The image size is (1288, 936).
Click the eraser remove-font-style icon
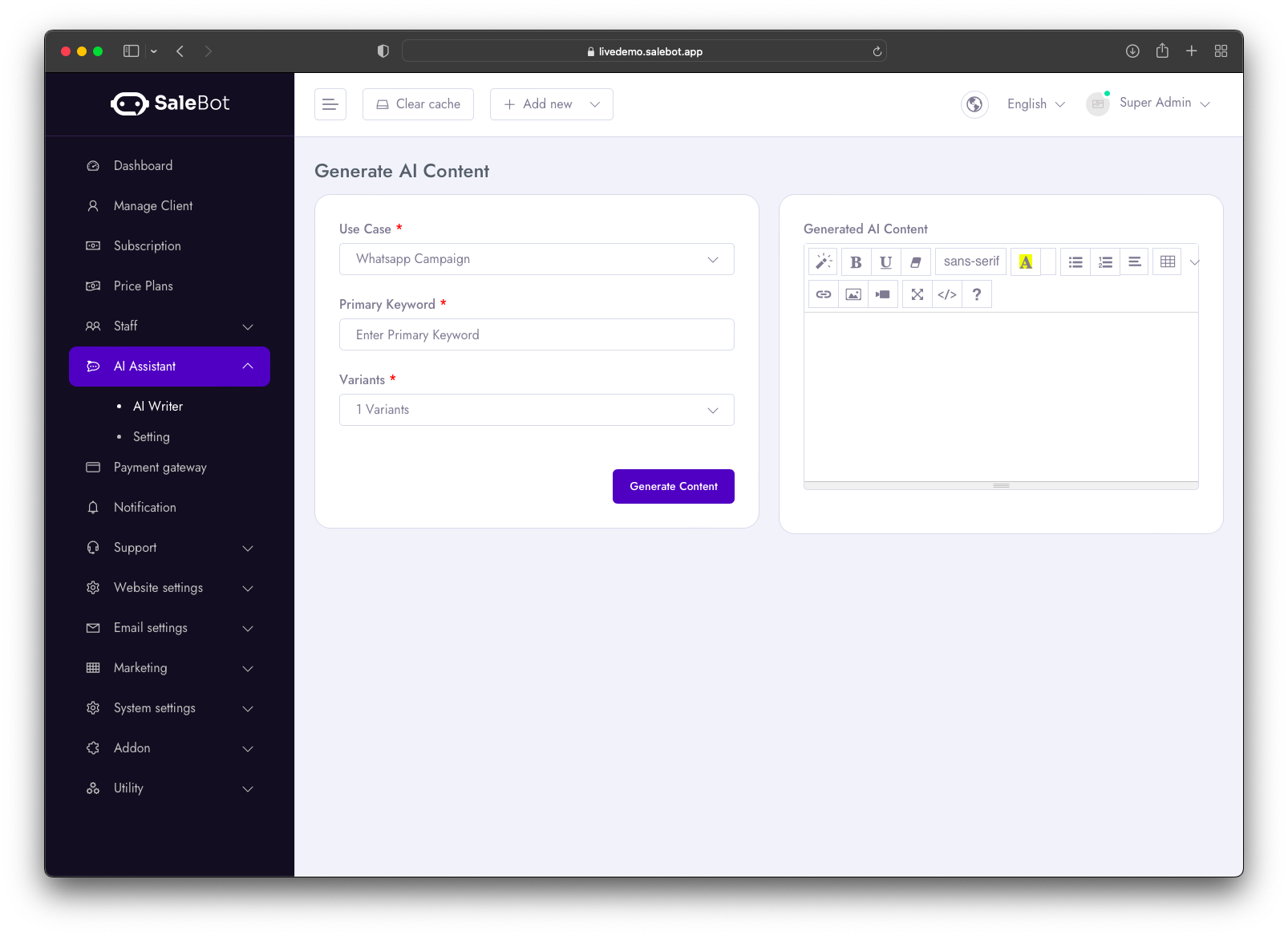[x=915, y=262]
